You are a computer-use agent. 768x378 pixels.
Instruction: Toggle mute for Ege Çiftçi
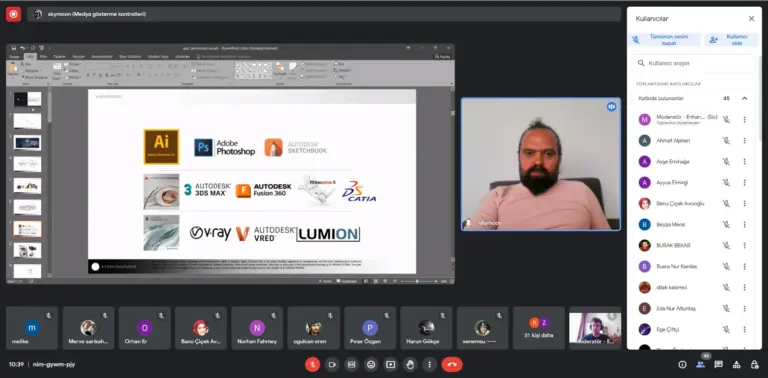click(726, 329)
